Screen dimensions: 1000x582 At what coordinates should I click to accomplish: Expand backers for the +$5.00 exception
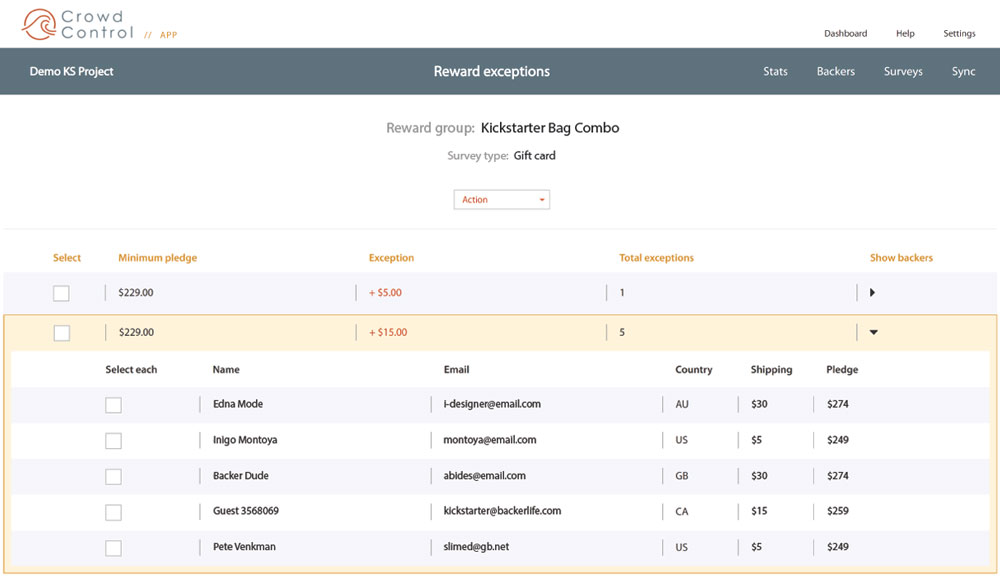point(872,293)
